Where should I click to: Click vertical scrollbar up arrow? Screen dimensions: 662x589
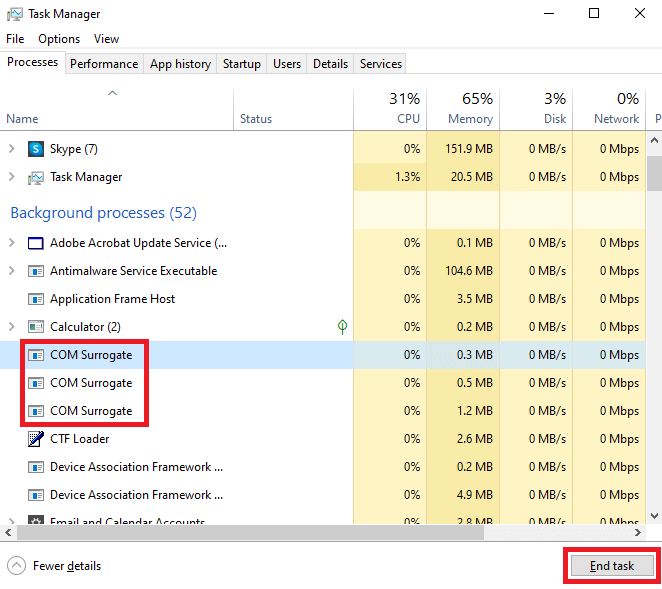pyautogui.click(x=654, y=140)
